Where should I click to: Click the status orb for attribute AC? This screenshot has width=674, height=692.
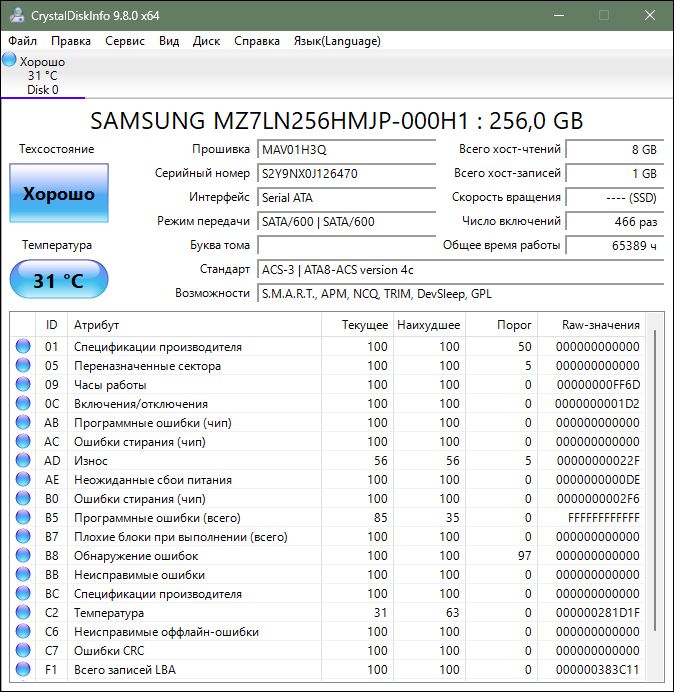[x=23, y=441]
